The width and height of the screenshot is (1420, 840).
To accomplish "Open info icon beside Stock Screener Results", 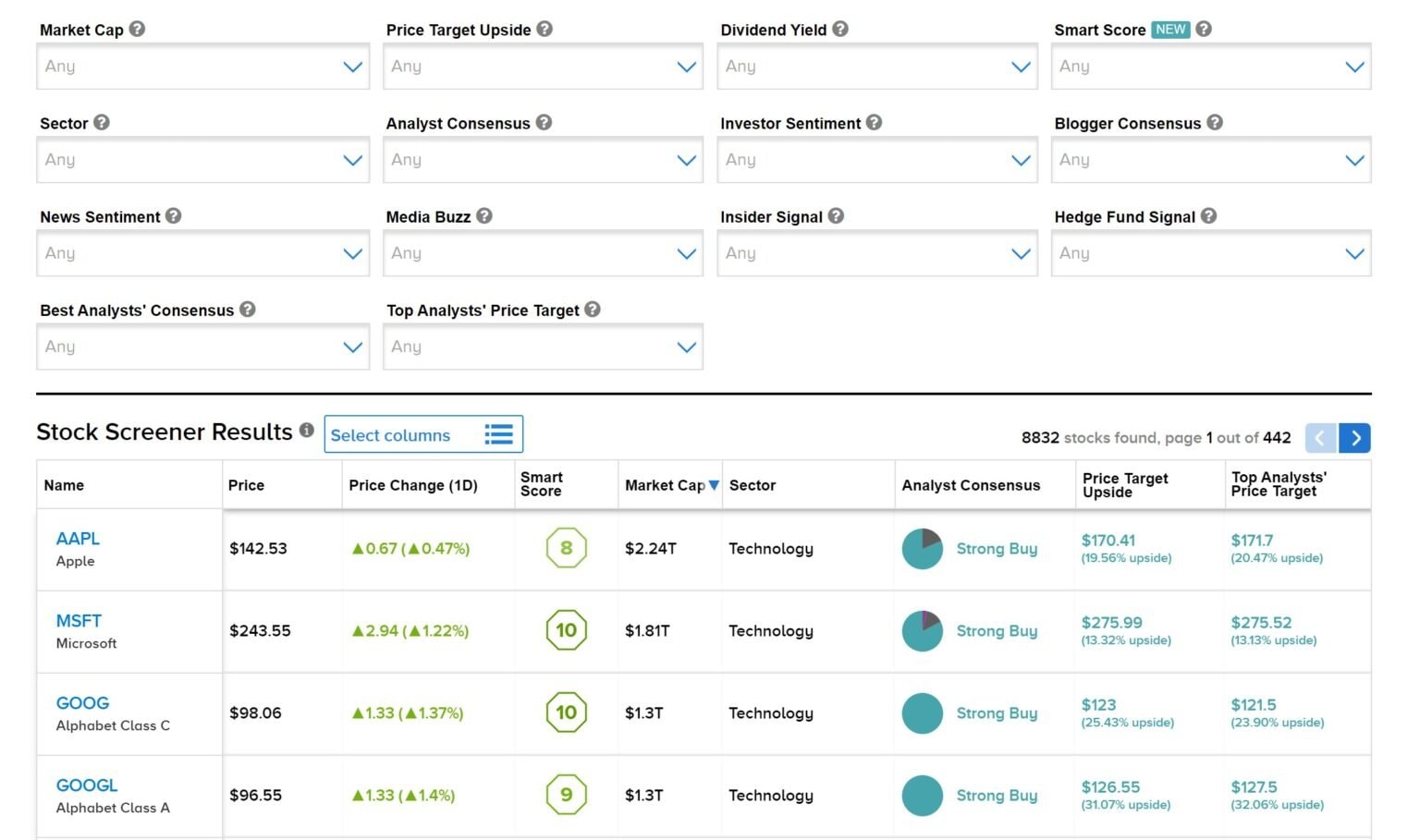I will point(307,430).
